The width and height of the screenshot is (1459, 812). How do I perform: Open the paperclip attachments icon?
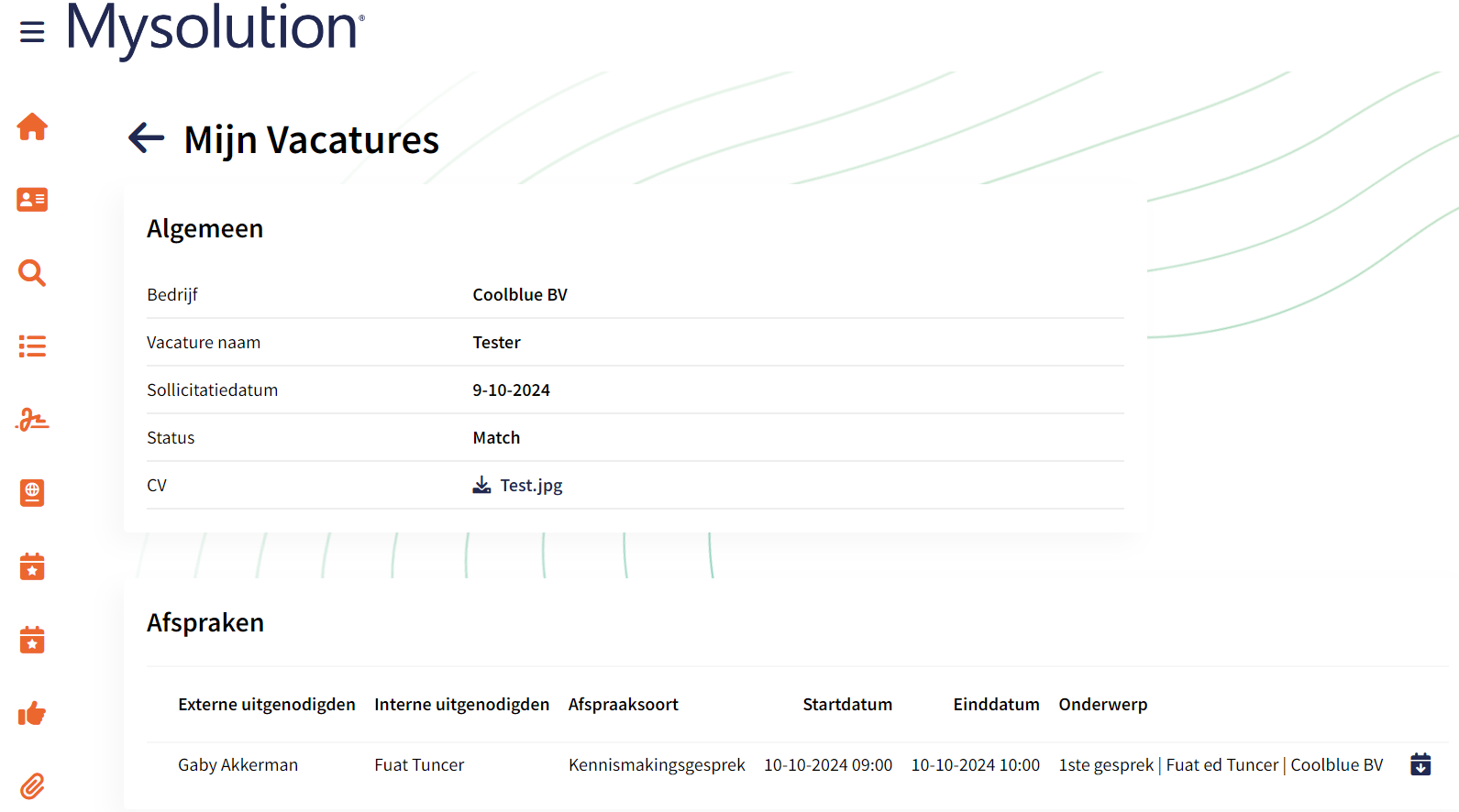pos(32,786)
